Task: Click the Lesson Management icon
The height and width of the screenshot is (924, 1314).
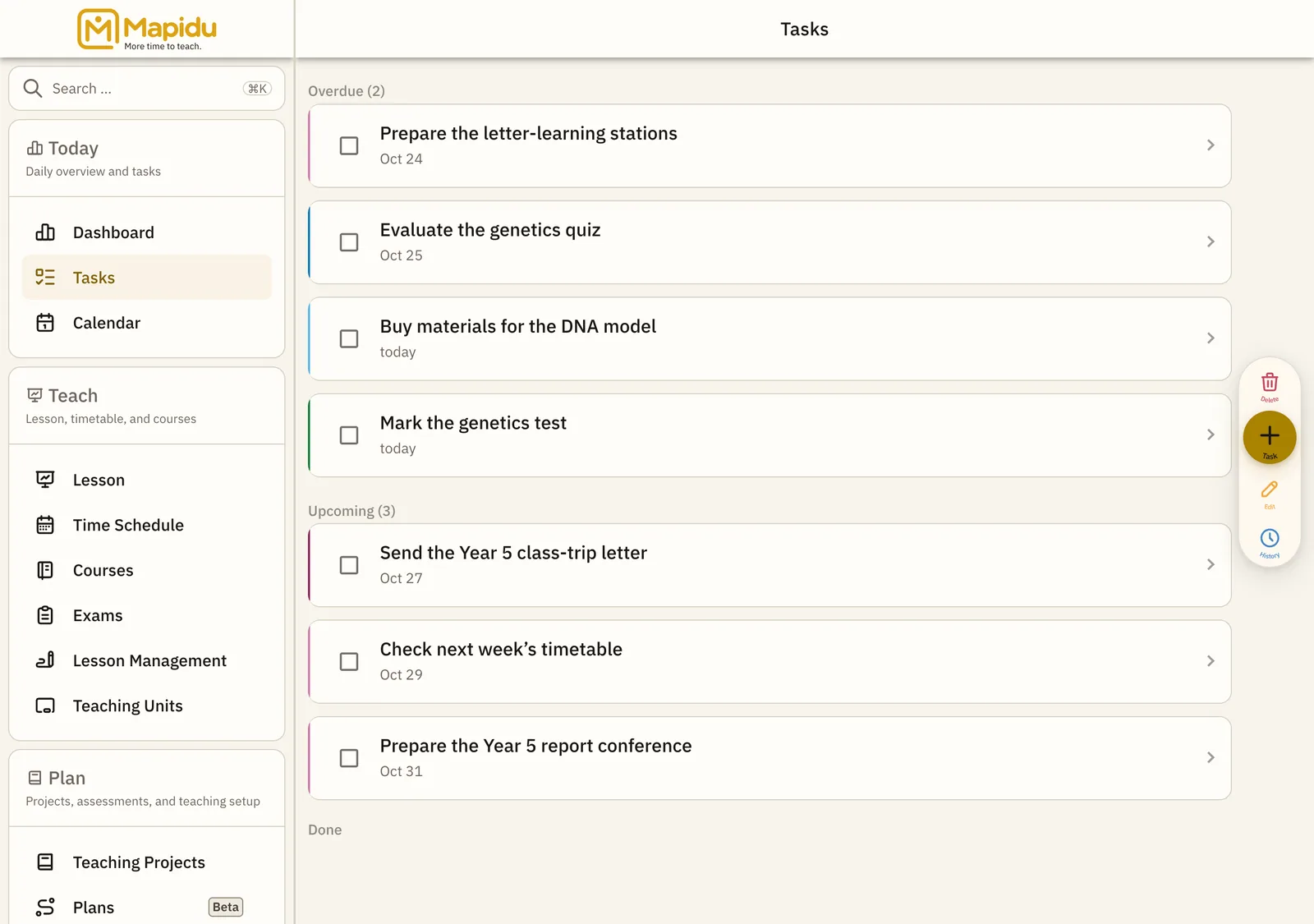Action: pyautogui.click(x=45, y=660)
